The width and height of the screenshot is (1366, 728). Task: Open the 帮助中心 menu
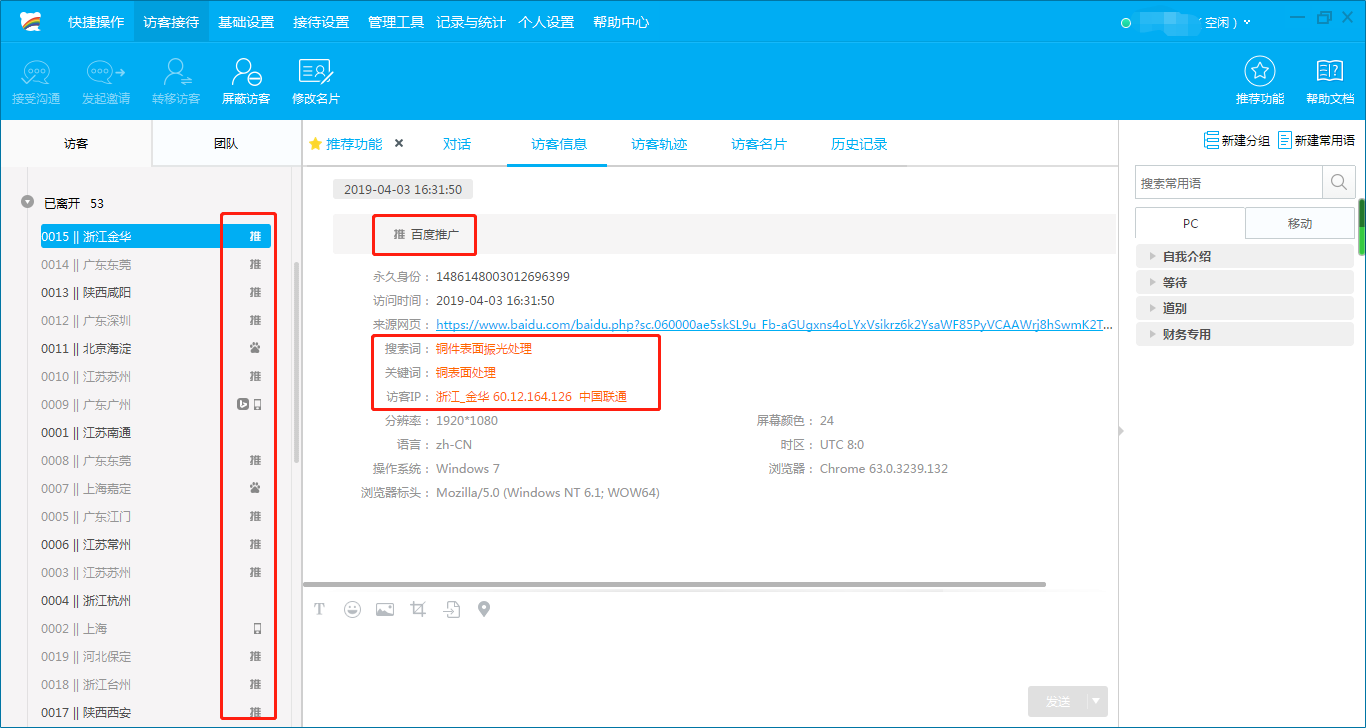[621, 22]
